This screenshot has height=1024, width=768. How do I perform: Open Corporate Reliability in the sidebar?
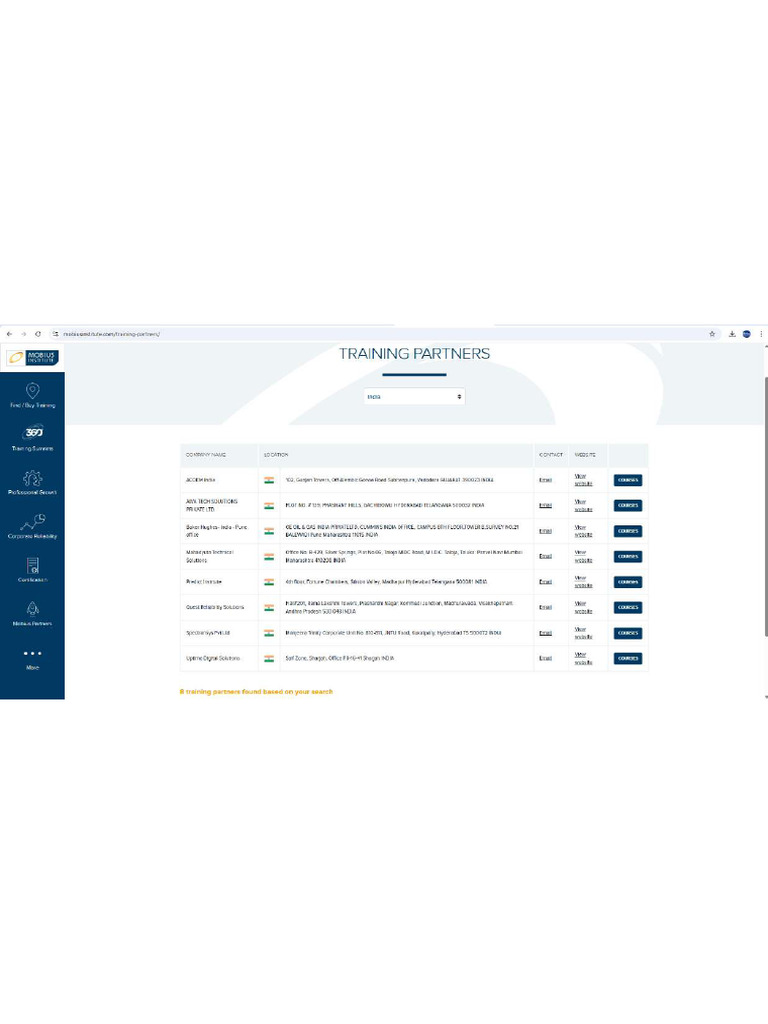[33, 526]
